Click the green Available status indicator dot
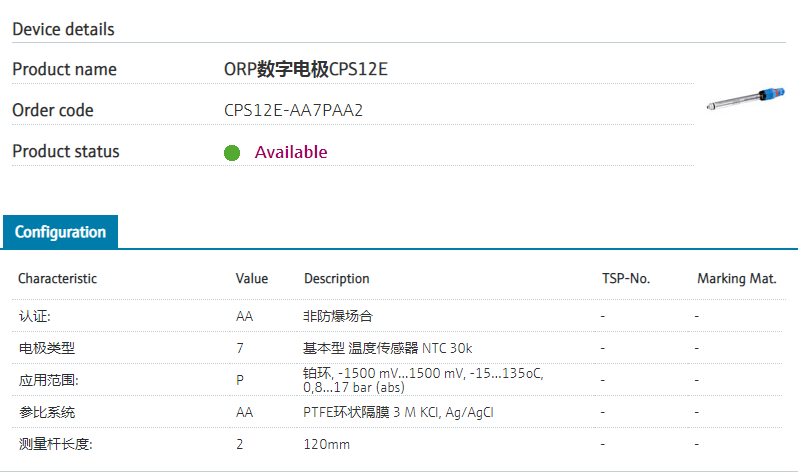798x472 pixels. pos(232,153)
